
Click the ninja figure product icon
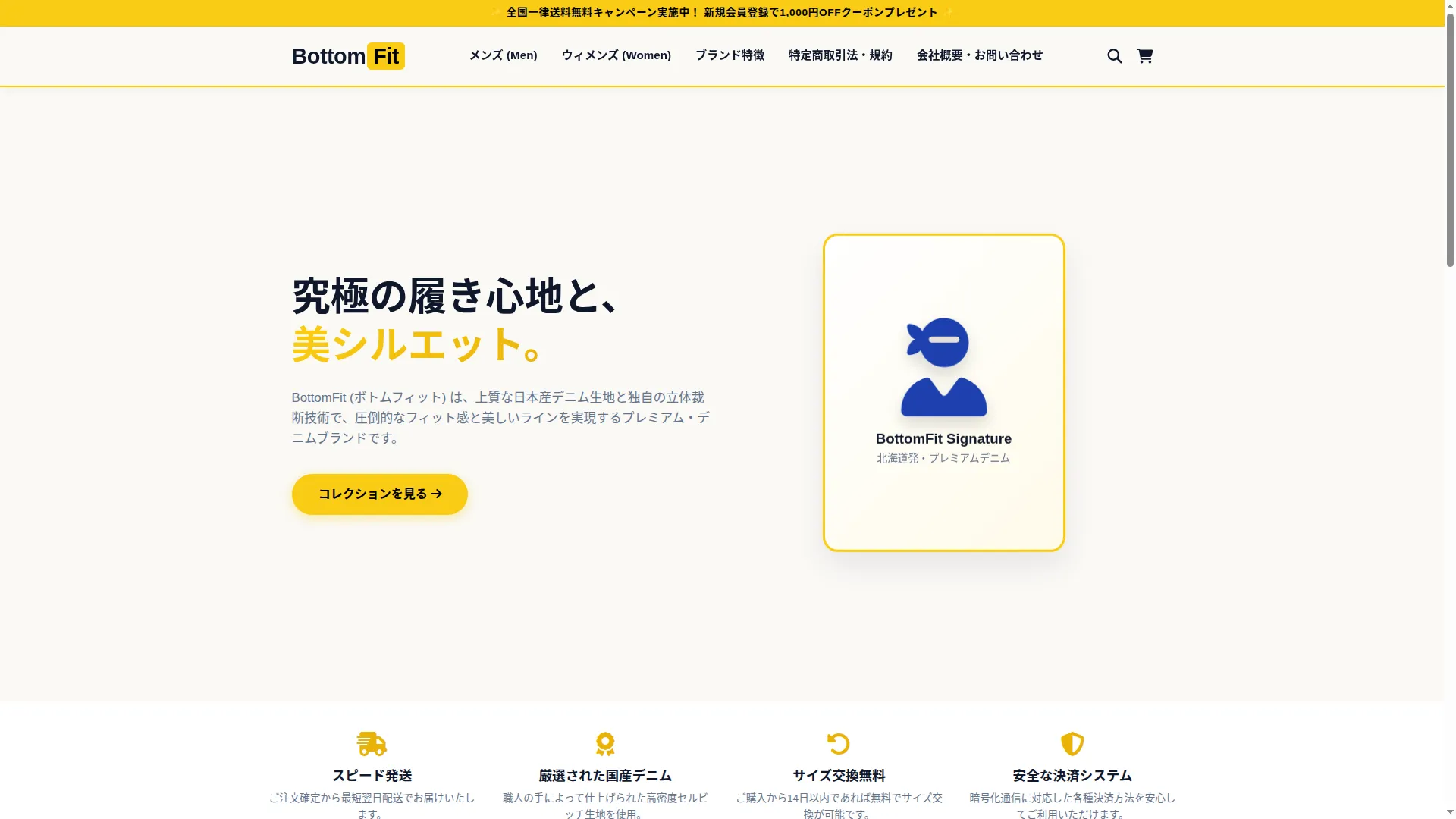click(943, 367)
